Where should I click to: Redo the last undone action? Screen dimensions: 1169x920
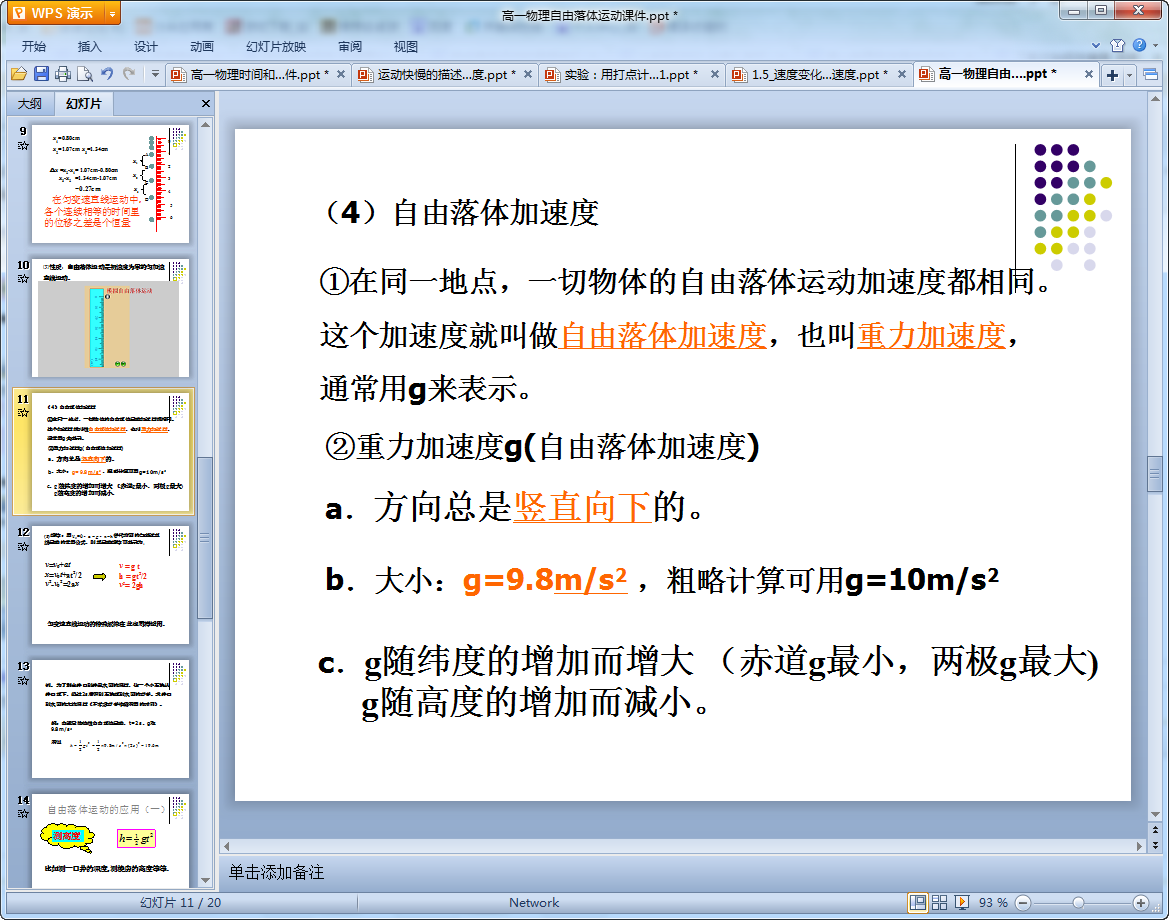pyautogui.click(x=129, y=74)
